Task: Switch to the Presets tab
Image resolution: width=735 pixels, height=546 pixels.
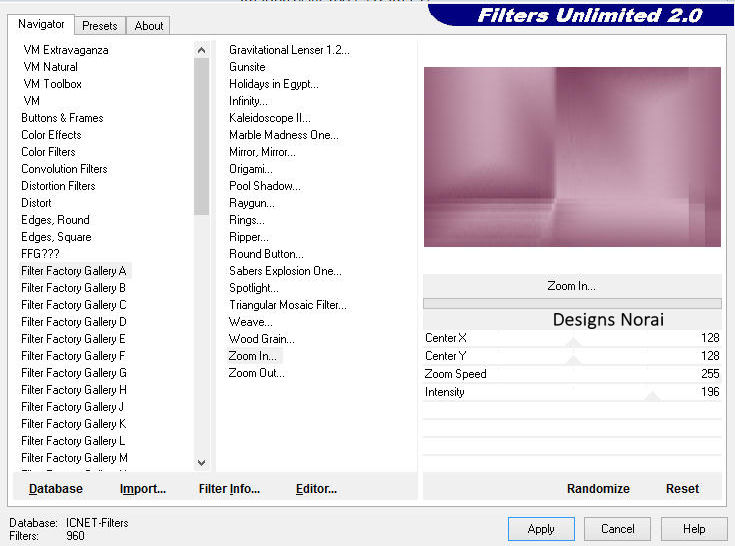Action: click(x=100, y=25)
